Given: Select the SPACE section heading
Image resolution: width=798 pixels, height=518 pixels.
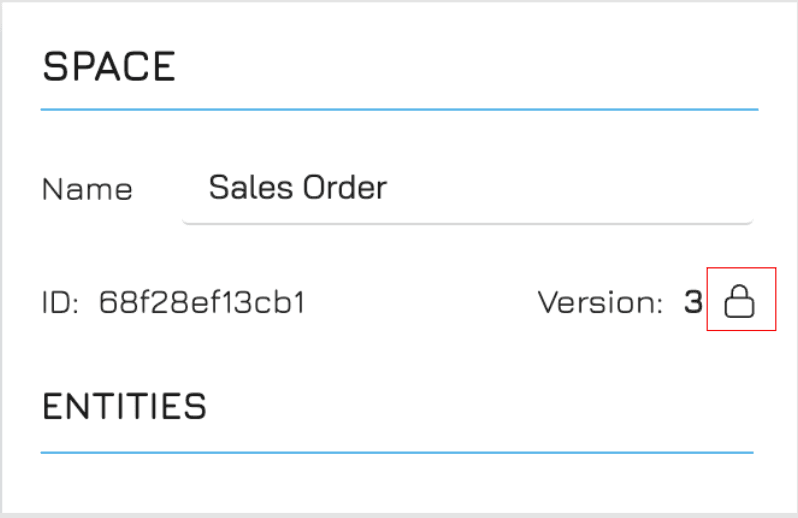Looking at the screenshot, I should click(109, 66).
